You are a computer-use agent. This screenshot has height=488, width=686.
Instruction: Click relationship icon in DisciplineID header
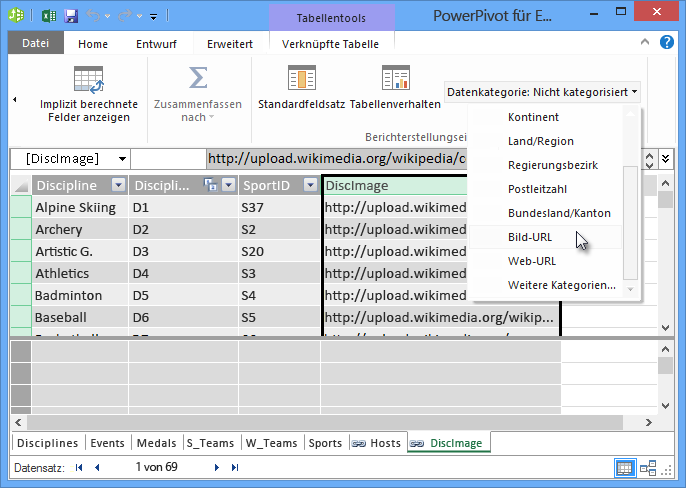(x=210, y=185)
